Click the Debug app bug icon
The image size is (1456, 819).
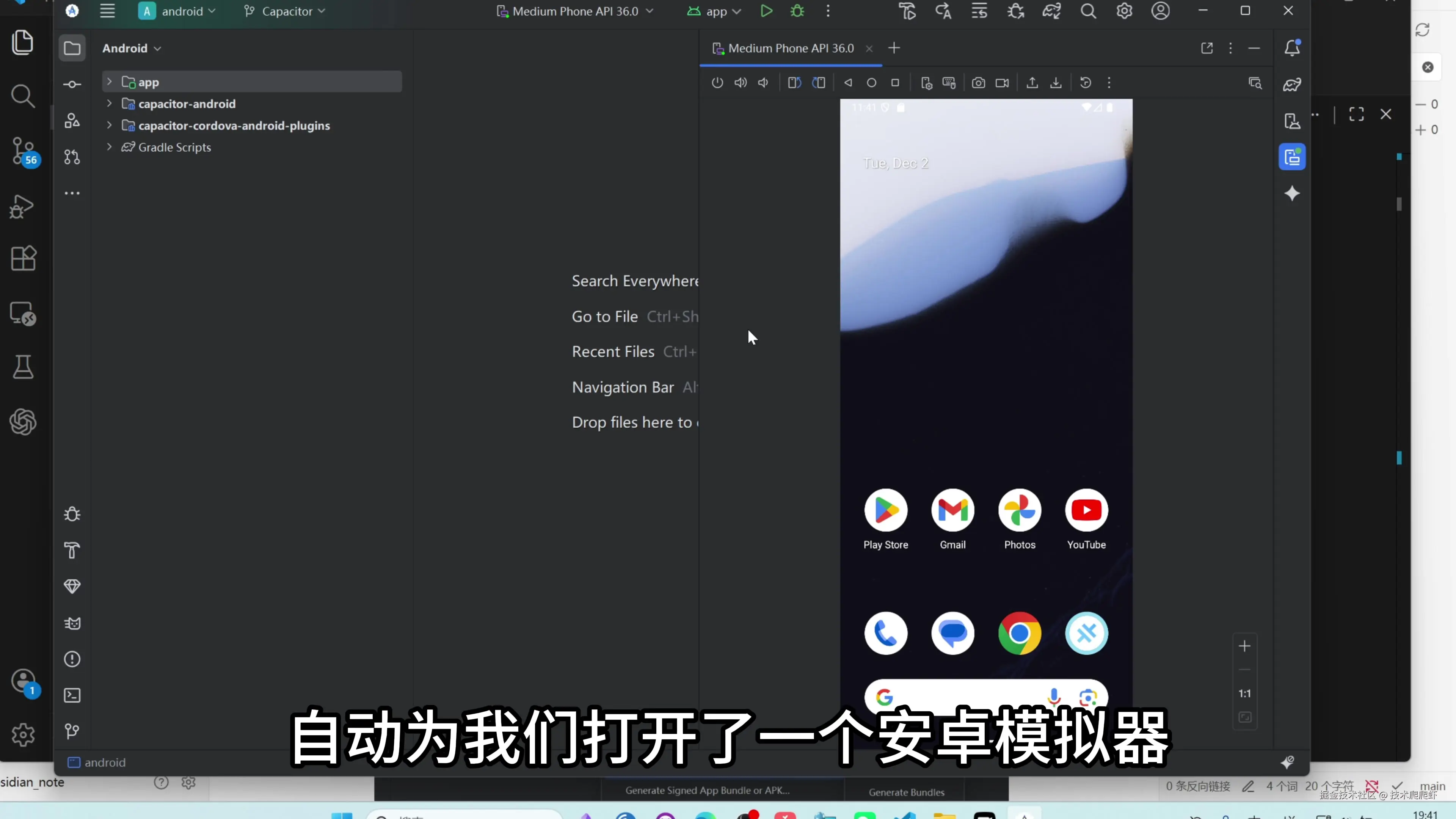[x=797, y=11]
